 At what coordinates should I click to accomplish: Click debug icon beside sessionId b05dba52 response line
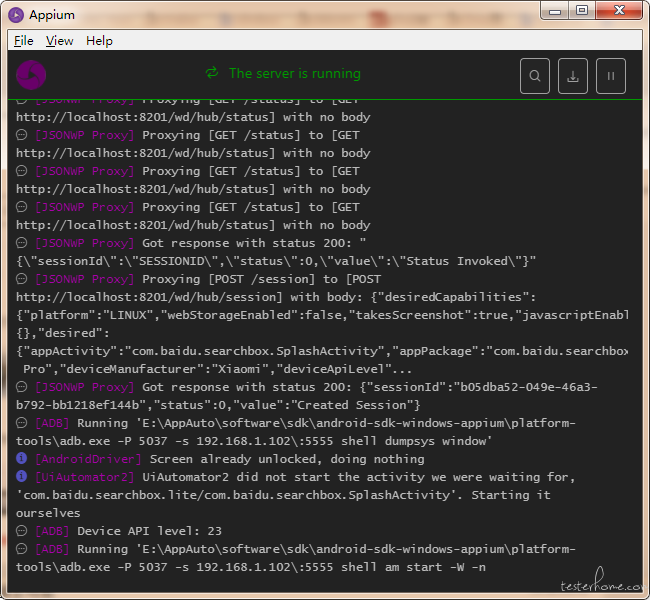(22, 387)
